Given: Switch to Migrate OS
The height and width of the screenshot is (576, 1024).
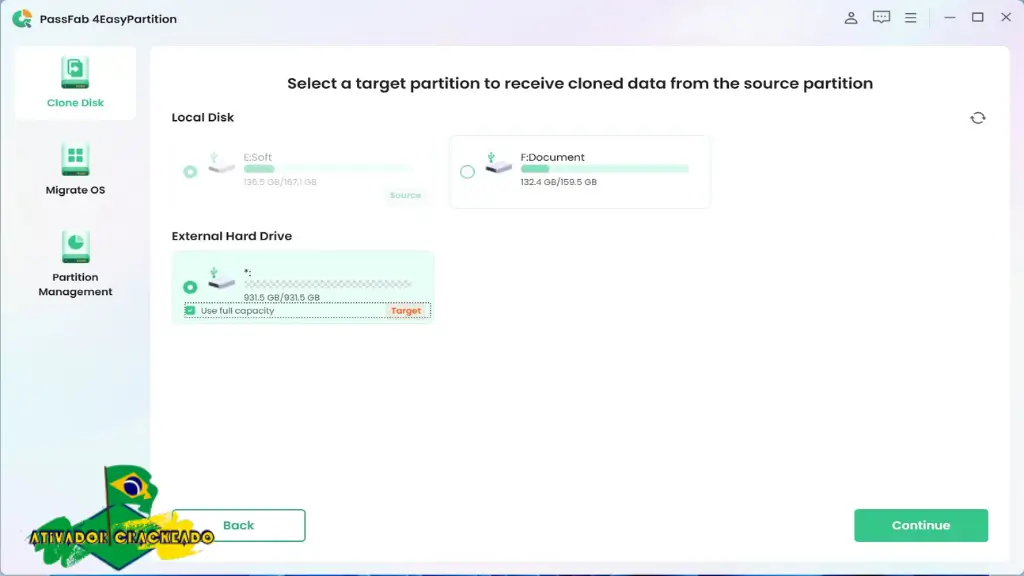Looking at the screenshot, I should (75, 169).
